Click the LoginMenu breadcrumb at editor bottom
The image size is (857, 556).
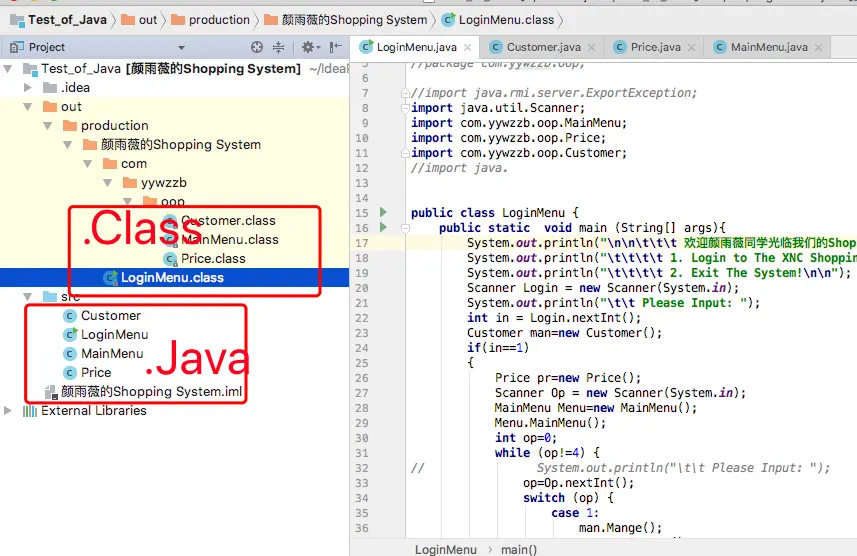point(445,549)
